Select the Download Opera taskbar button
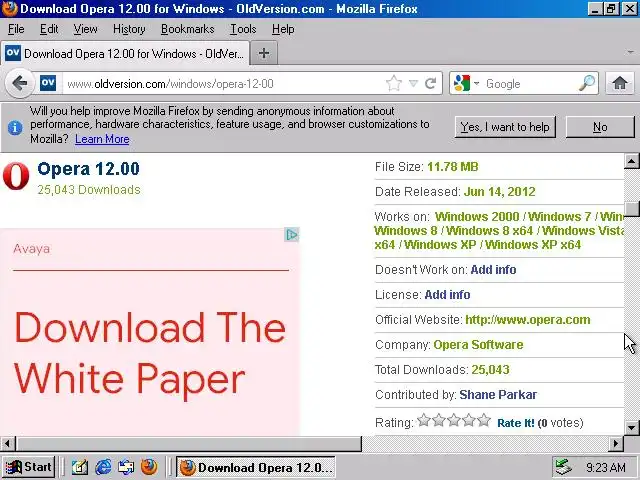This screenshot has width=640, height=480. coord(256,467)
